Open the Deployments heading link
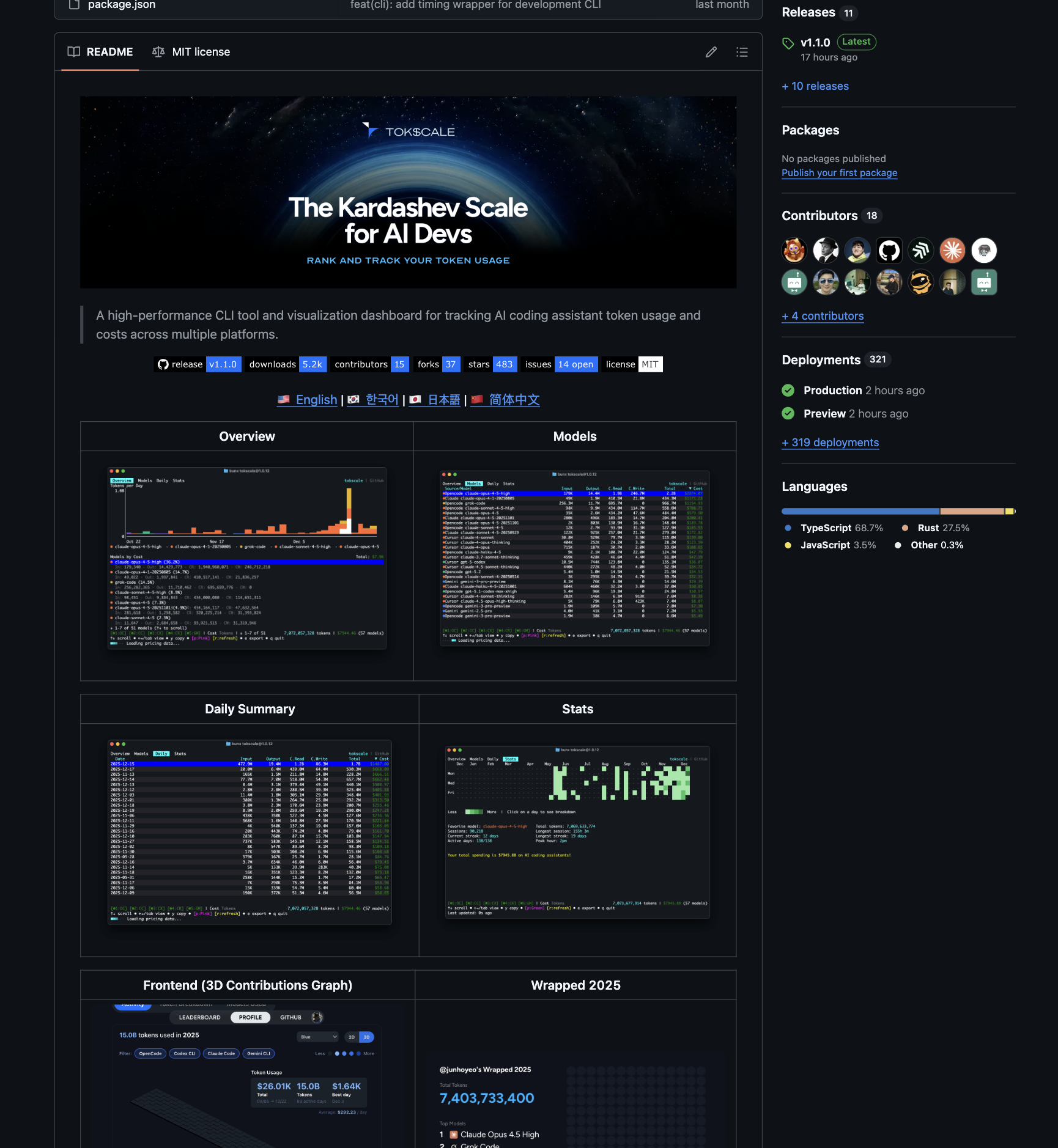The width and height of the screenshot is (1058, 1148). [x=821, y=360]
